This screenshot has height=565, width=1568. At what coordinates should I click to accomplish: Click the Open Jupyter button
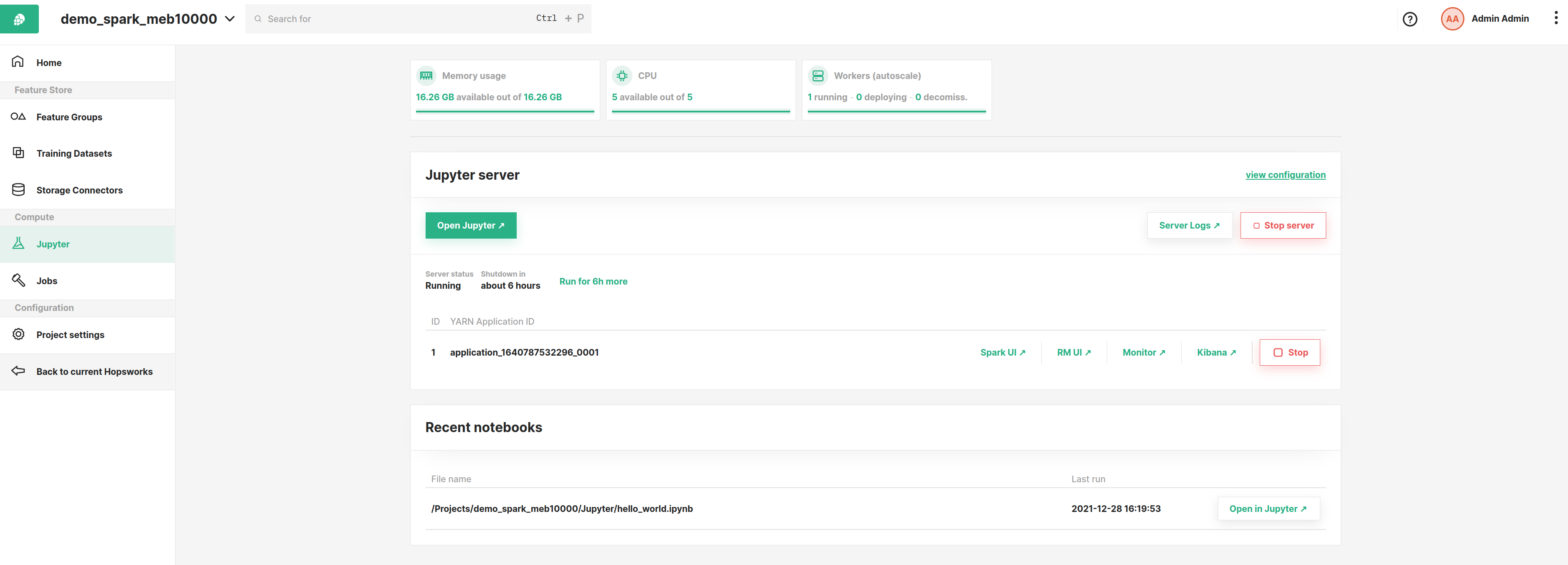coord(470,225)
